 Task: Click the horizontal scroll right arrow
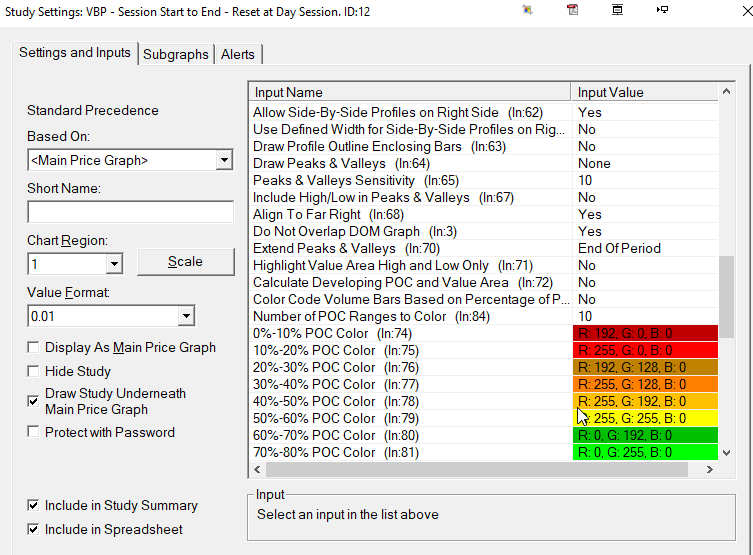click(x=710, y=470)
